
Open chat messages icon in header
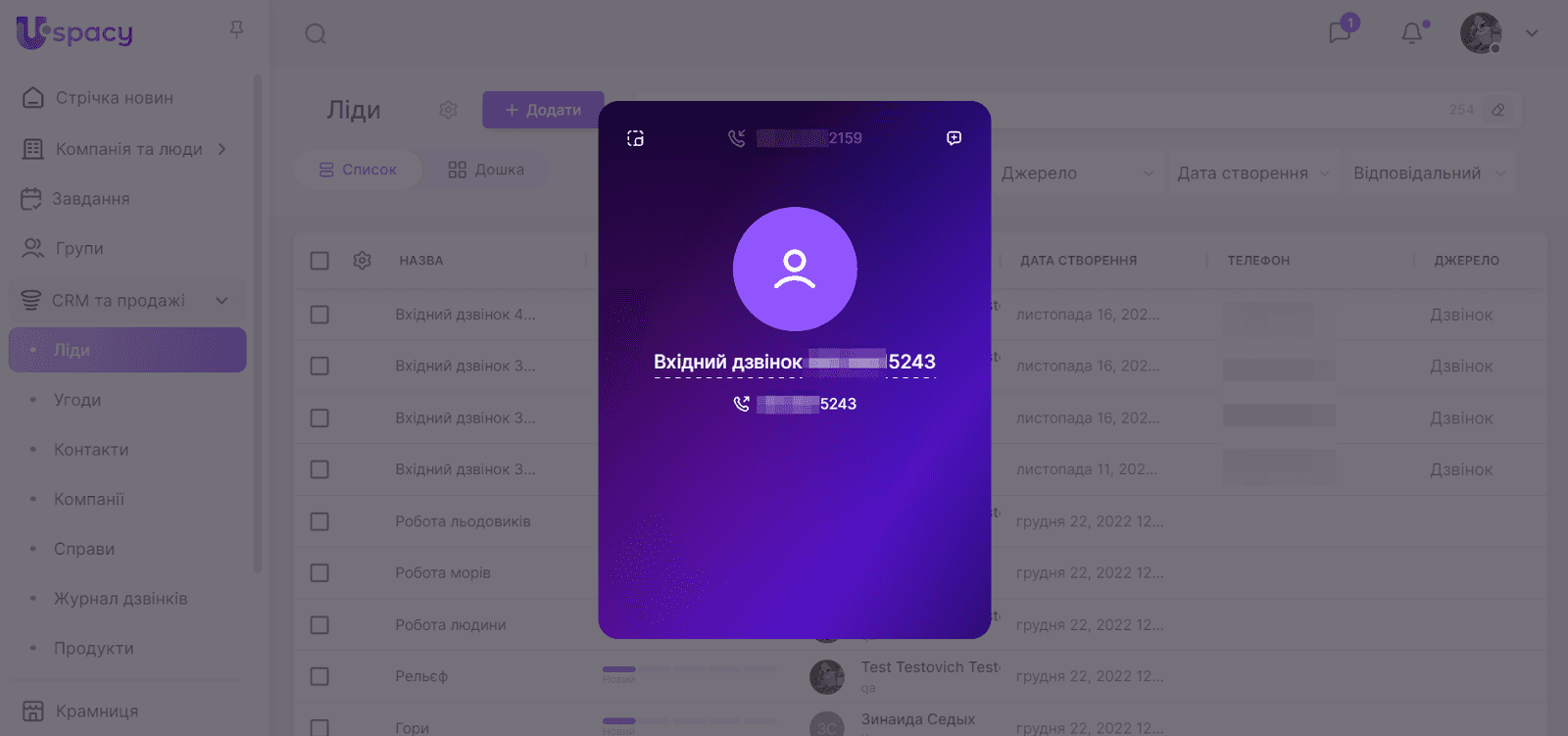pyautogui.click(x=1340, y=32)
